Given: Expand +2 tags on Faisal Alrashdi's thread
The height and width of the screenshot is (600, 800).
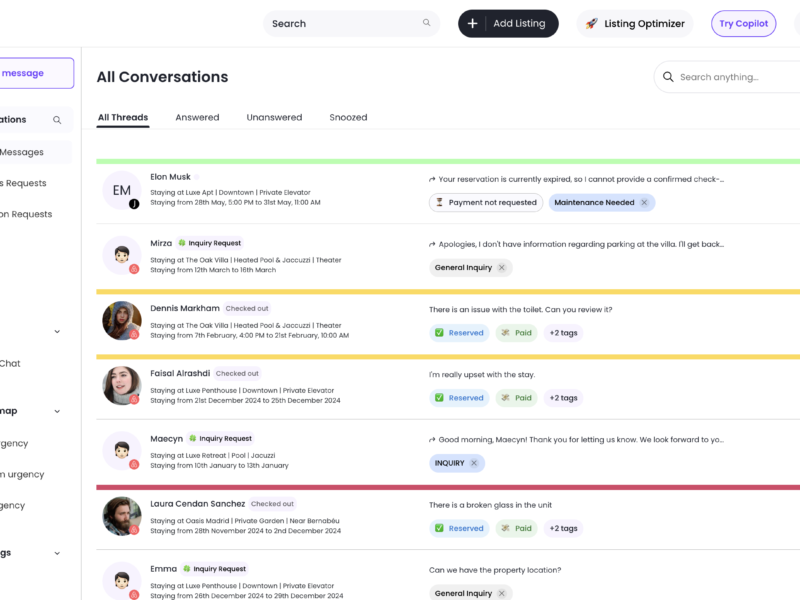Looking at the screenshot, I should [562, 398].
